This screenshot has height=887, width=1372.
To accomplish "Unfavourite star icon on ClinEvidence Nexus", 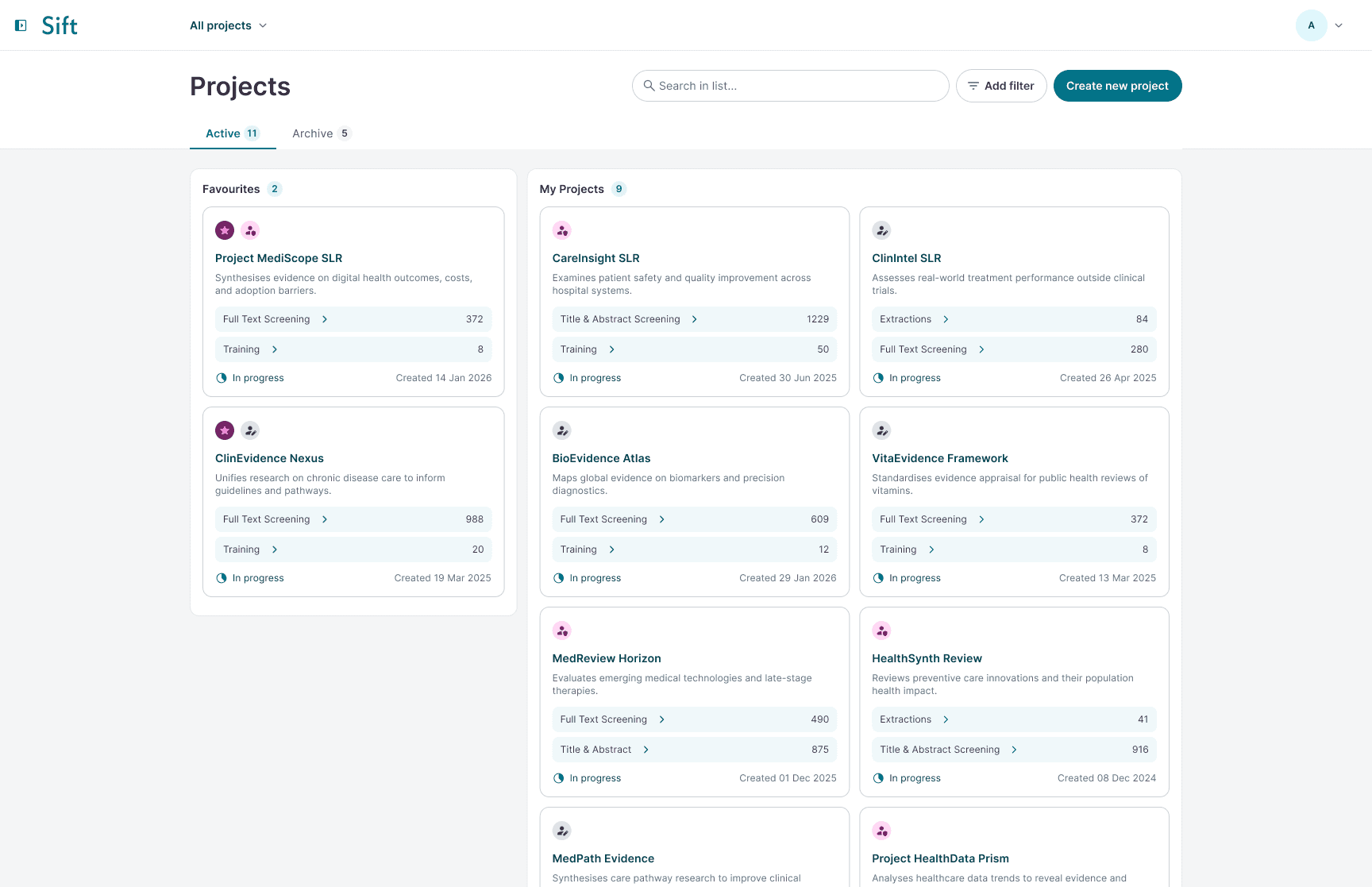I will pos(225,430).
